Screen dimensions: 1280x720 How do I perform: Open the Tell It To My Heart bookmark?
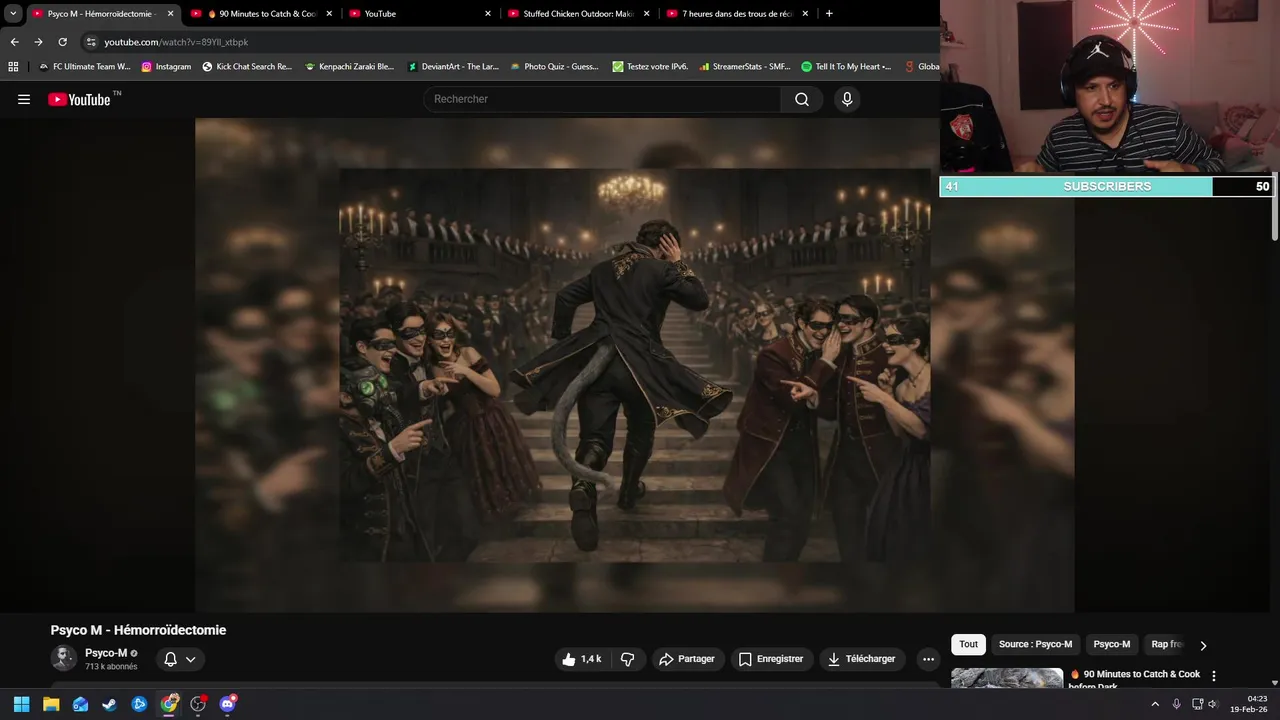coord(847,67)
